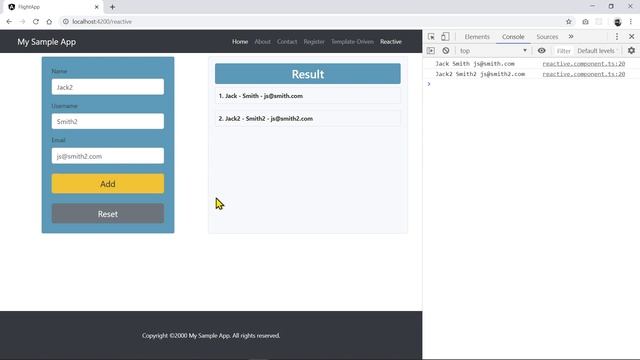Open Reactive nav link
The image size is (640, 360).
(x=391, y=42)
